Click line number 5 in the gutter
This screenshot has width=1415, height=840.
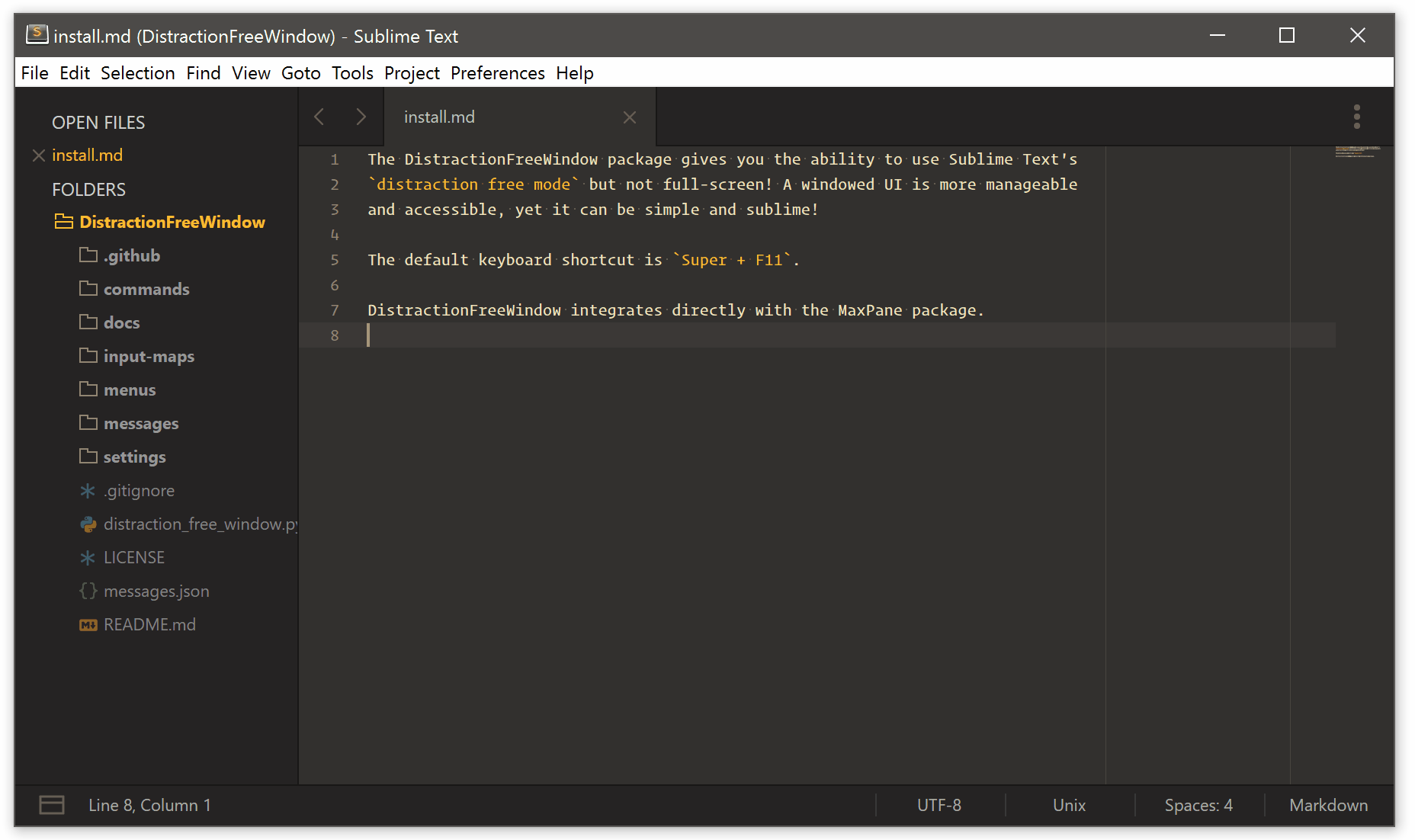point(335,260)
